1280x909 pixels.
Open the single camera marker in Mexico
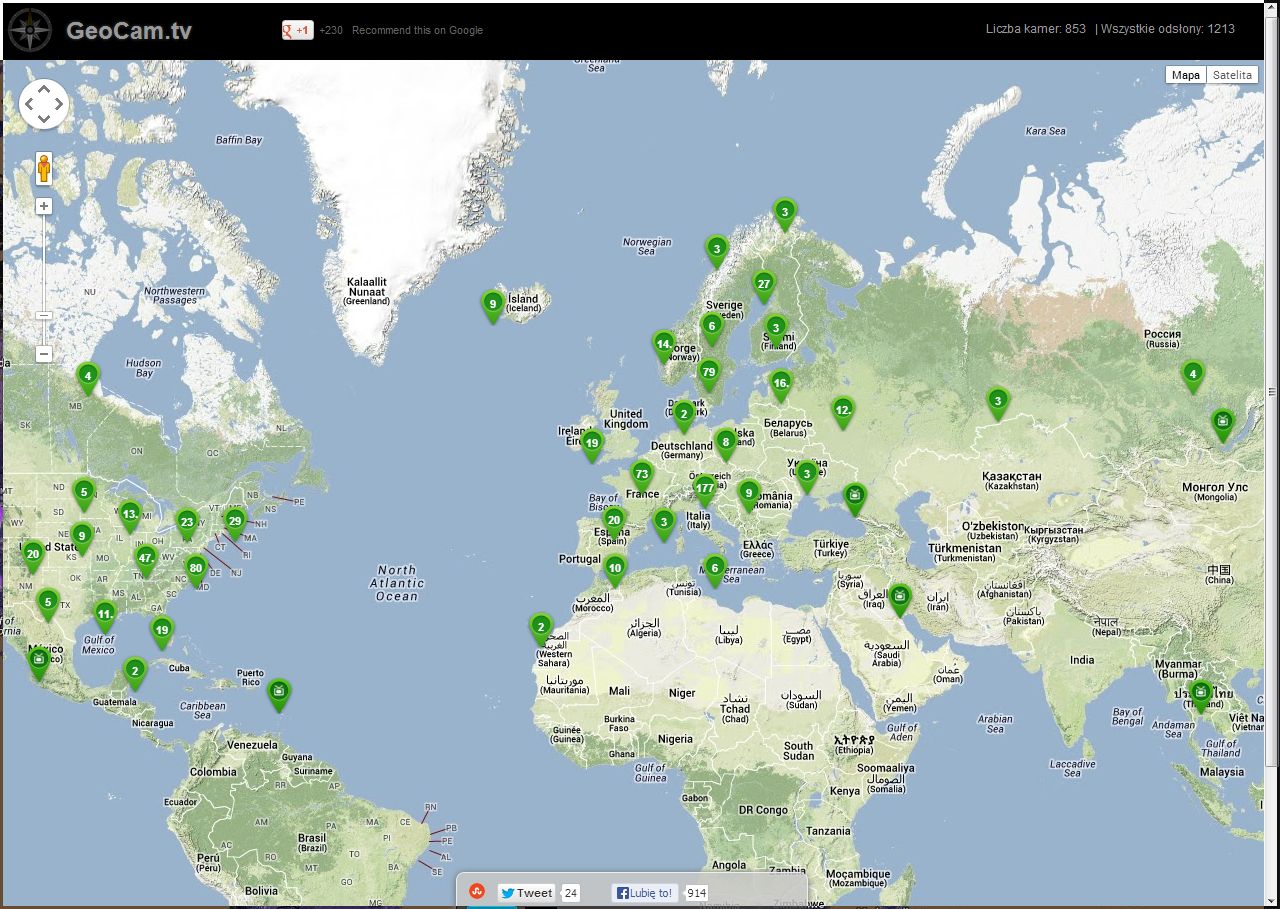point(39,663)
